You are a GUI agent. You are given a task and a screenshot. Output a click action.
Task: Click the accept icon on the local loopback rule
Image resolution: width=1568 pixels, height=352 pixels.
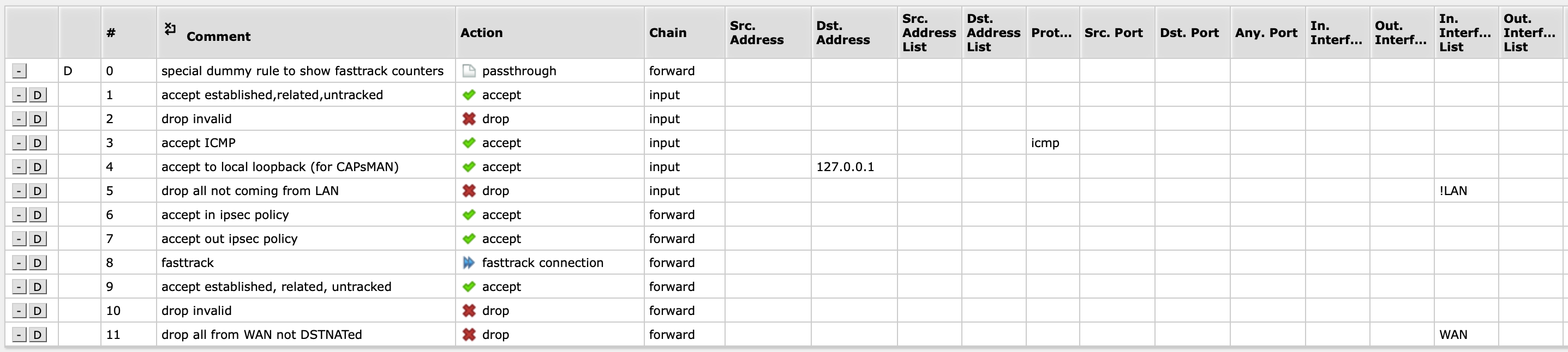pos(469,167)
